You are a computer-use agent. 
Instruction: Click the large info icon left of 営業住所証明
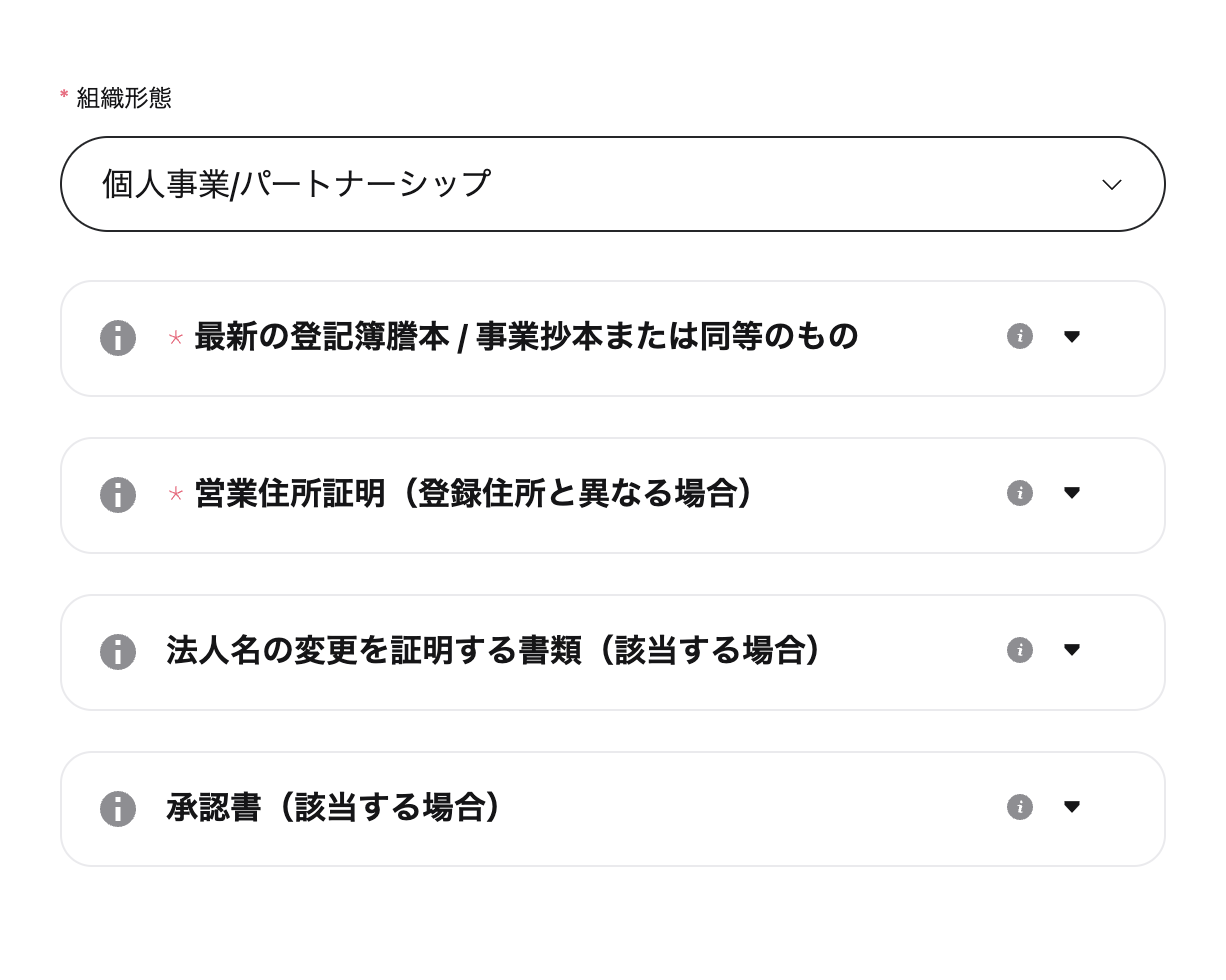118,495
